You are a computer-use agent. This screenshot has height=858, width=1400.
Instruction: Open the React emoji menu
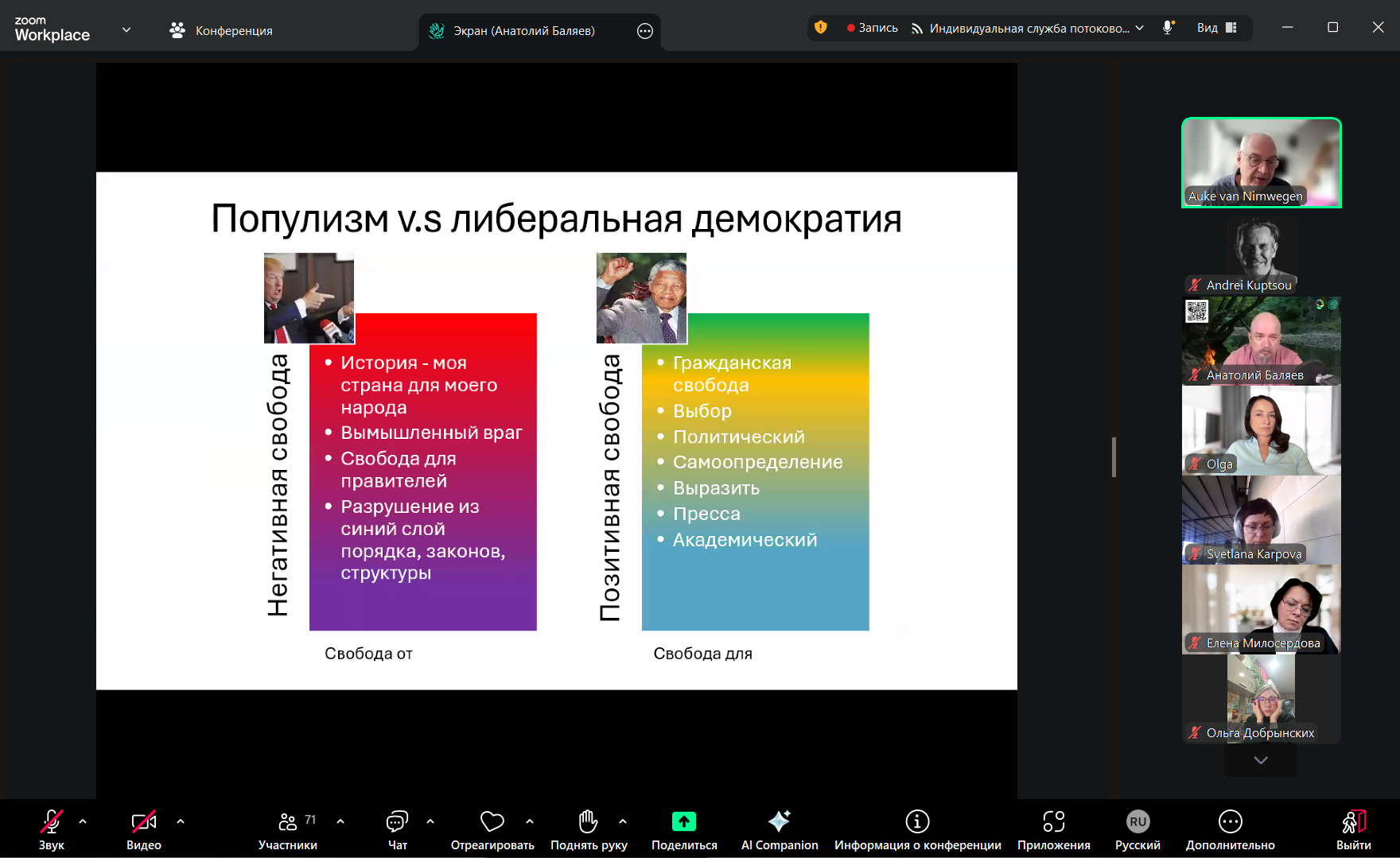pyautogui.click(x=492, y=829)
